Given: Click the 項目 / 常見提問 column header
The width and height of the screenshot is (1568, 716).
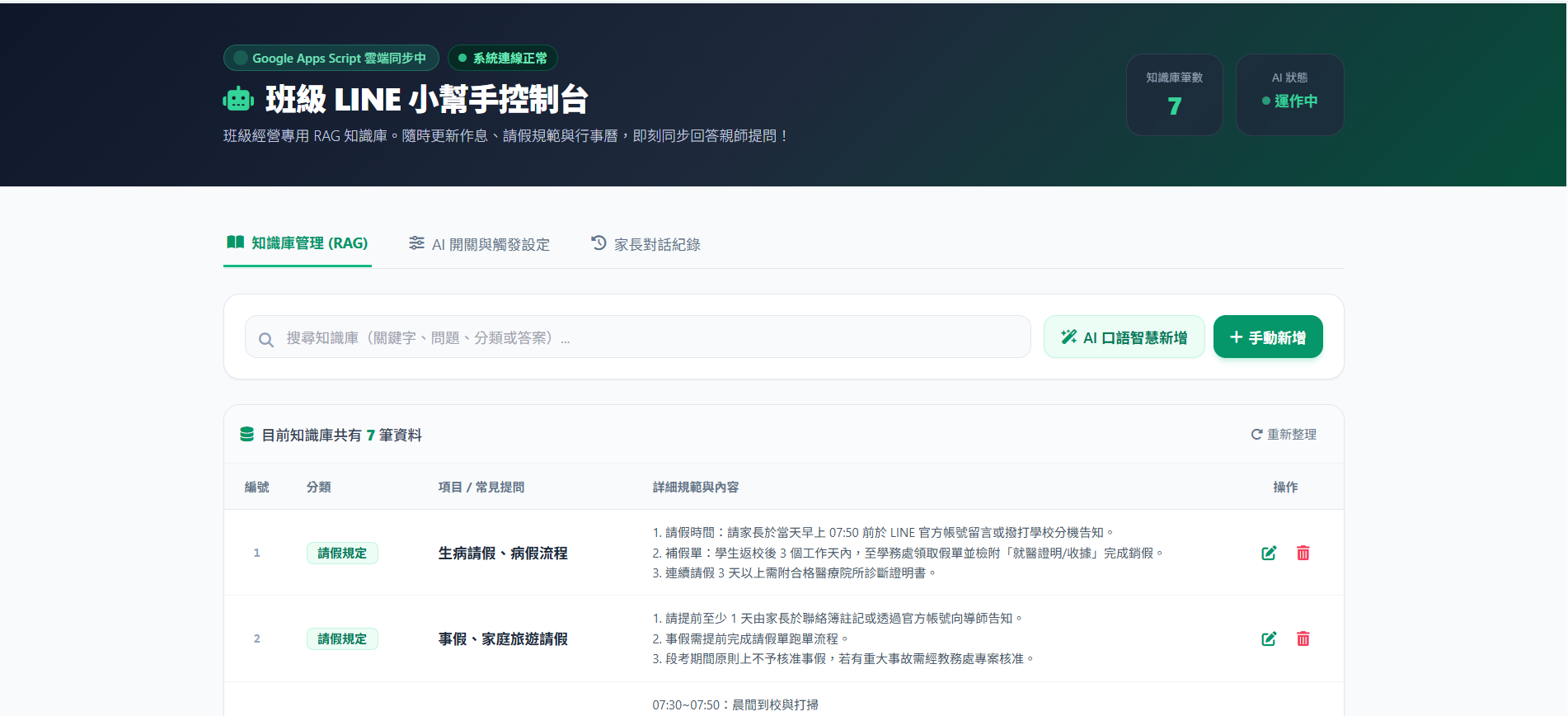Looking at the screenshot, I should coord(481,487).
